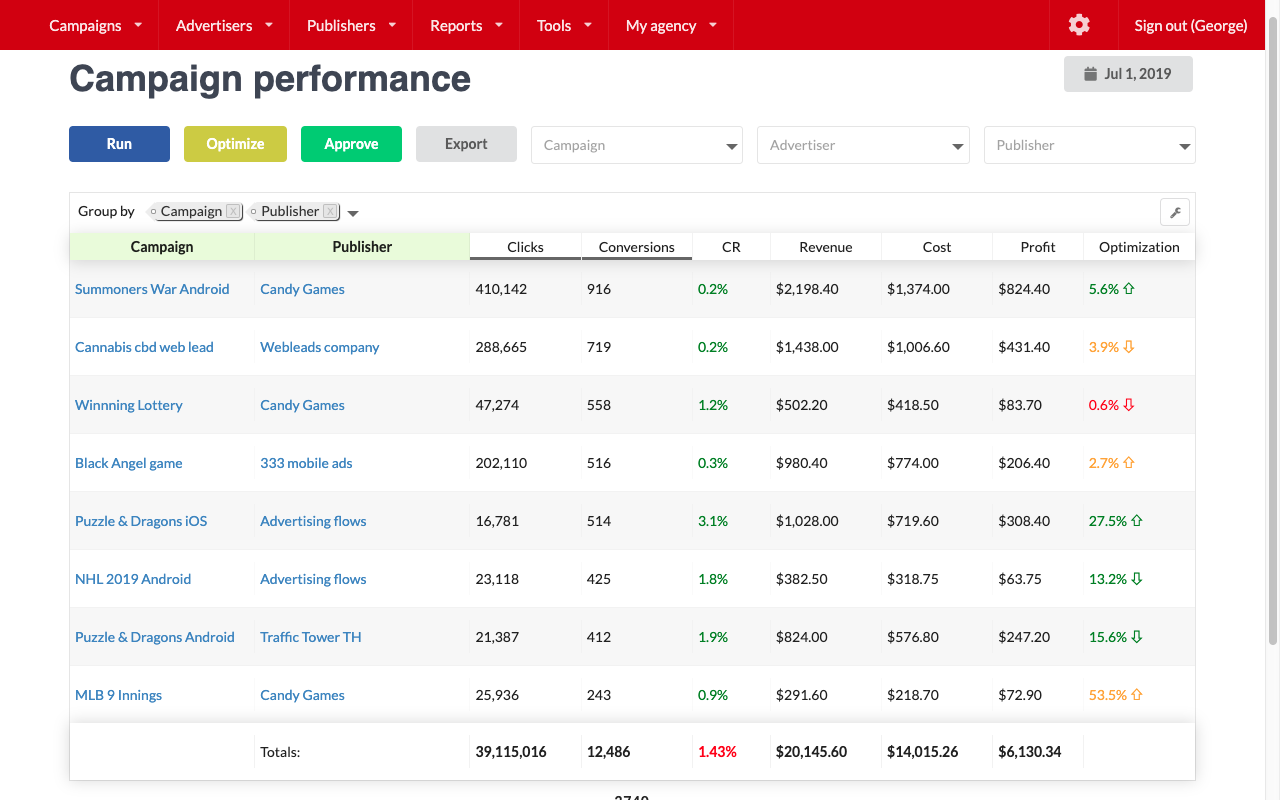Sort by the Optimization column header

(1139, 247)
